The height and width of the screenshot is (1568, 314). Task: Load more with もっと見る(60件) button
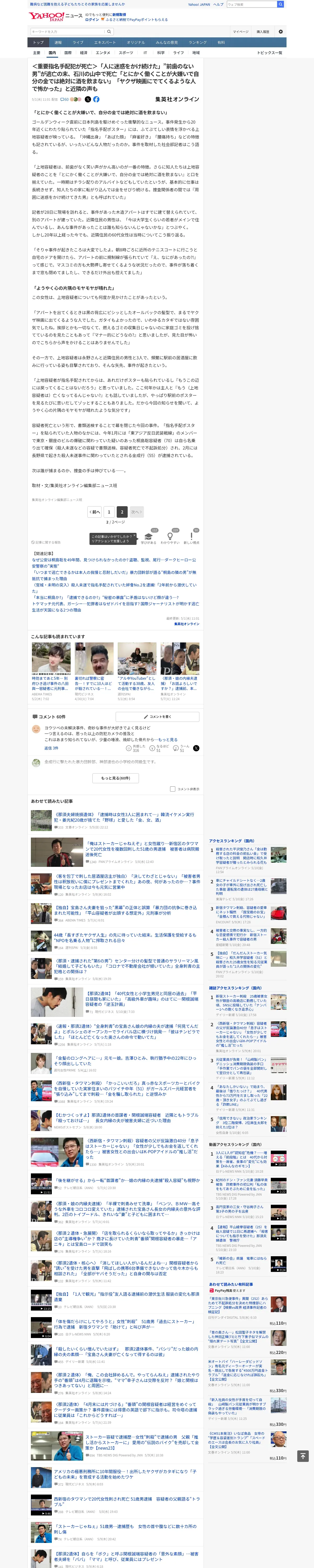point(116,778)
